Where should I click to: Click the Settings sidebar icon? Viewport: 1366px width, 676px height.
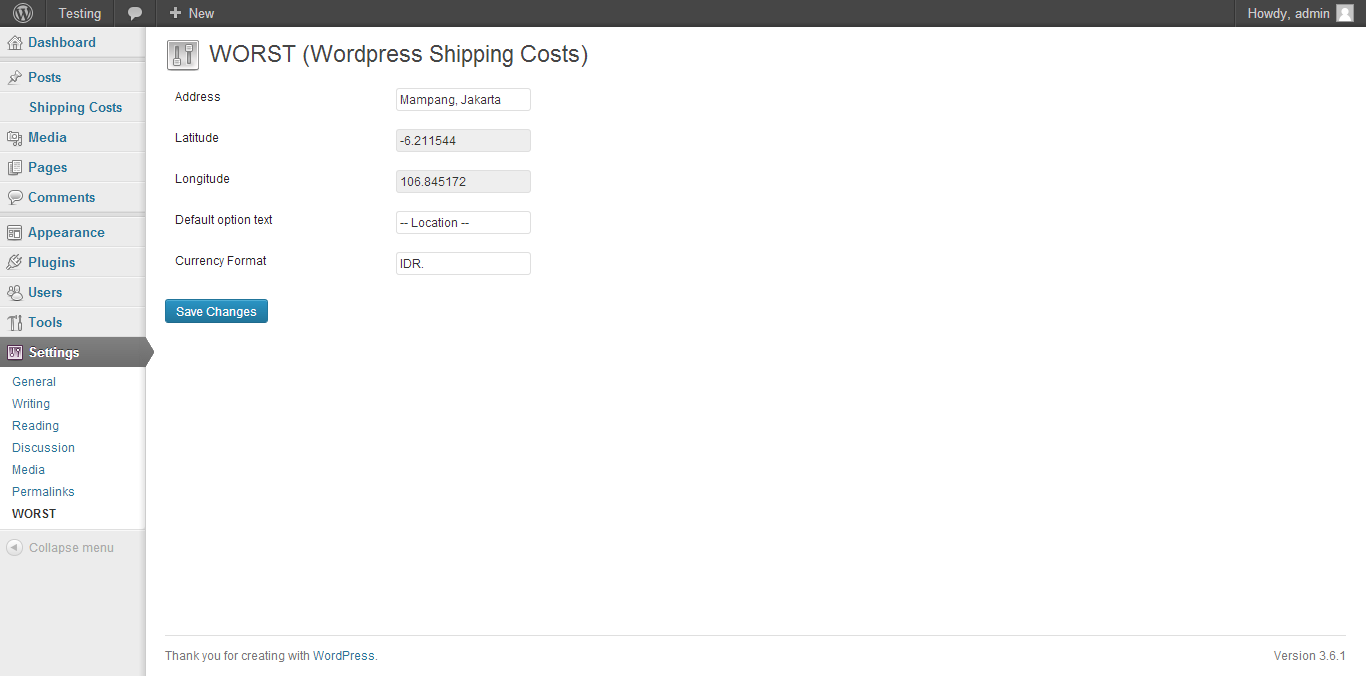click(15, 353)
